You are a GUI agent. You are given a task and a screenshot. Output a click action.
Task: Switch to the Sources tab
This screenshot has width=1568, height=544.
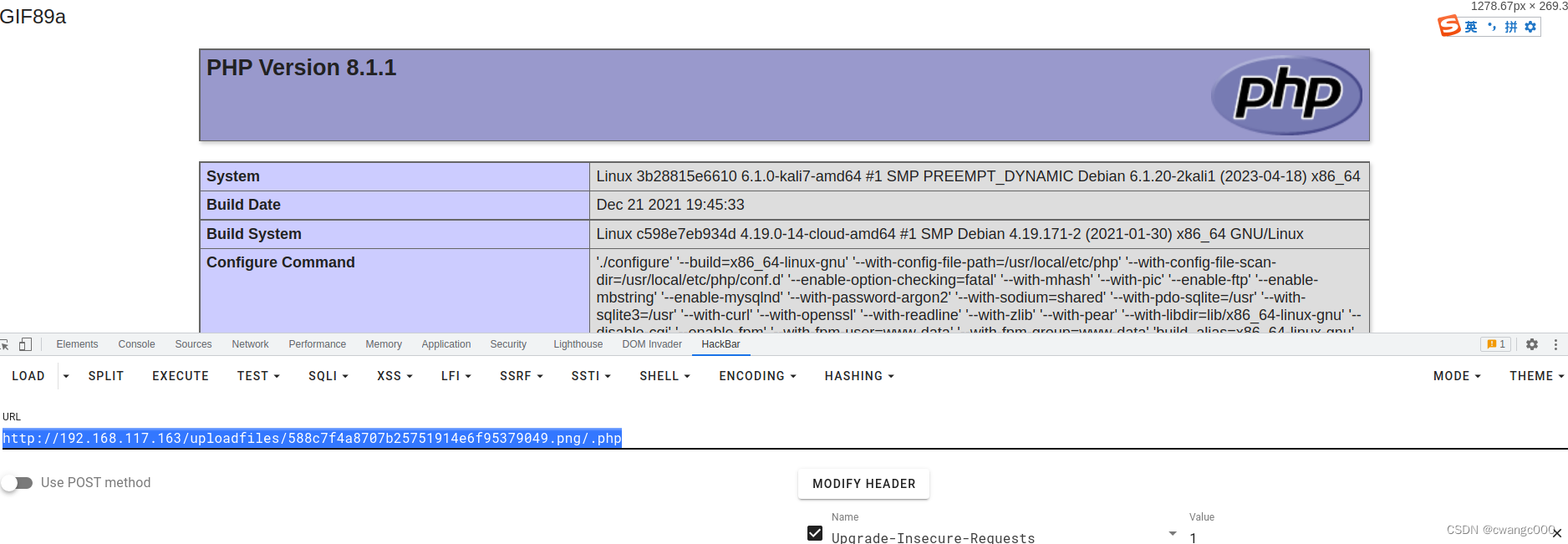pos(193,344)
